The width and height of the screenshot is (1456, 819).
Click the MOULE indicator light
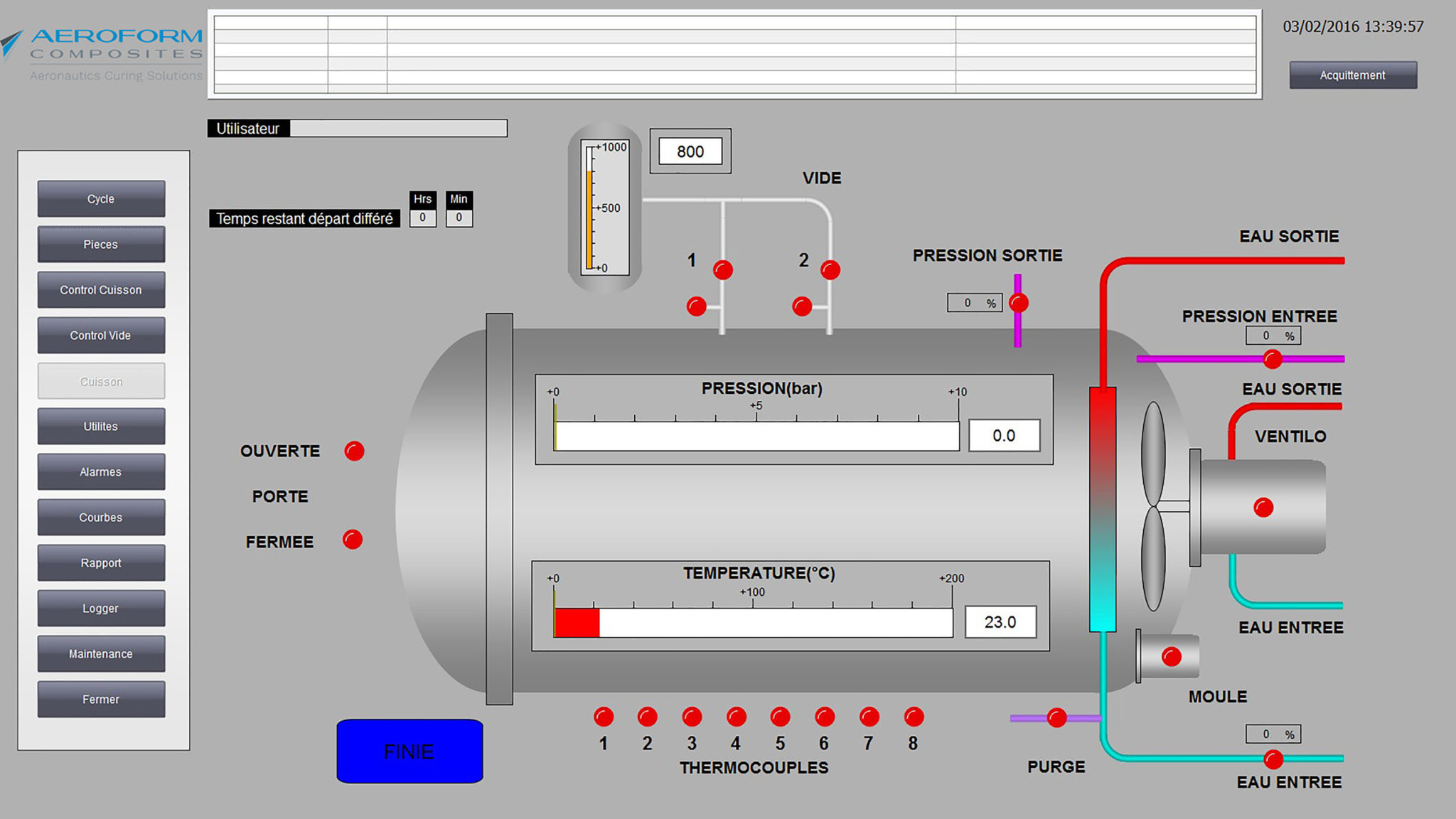click(1170, 658)
